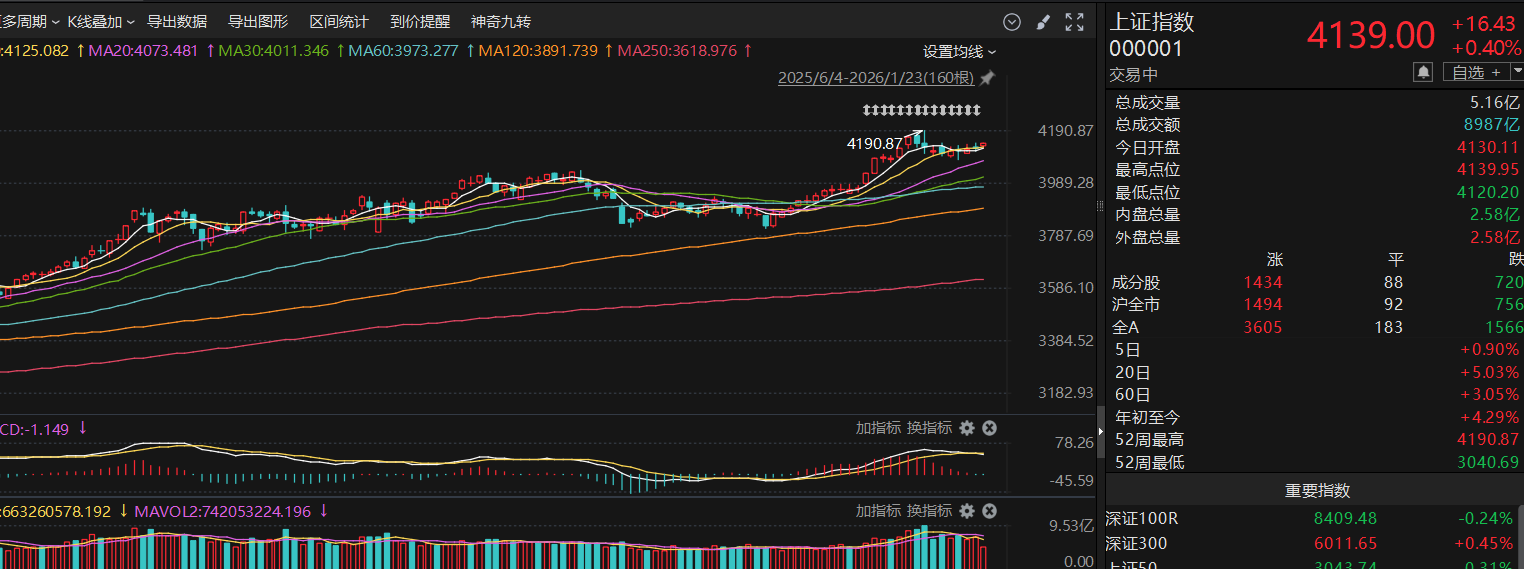Click 导出图形 in the toolbar
This screenshot has width=1524, height=569.
(258, 21)
